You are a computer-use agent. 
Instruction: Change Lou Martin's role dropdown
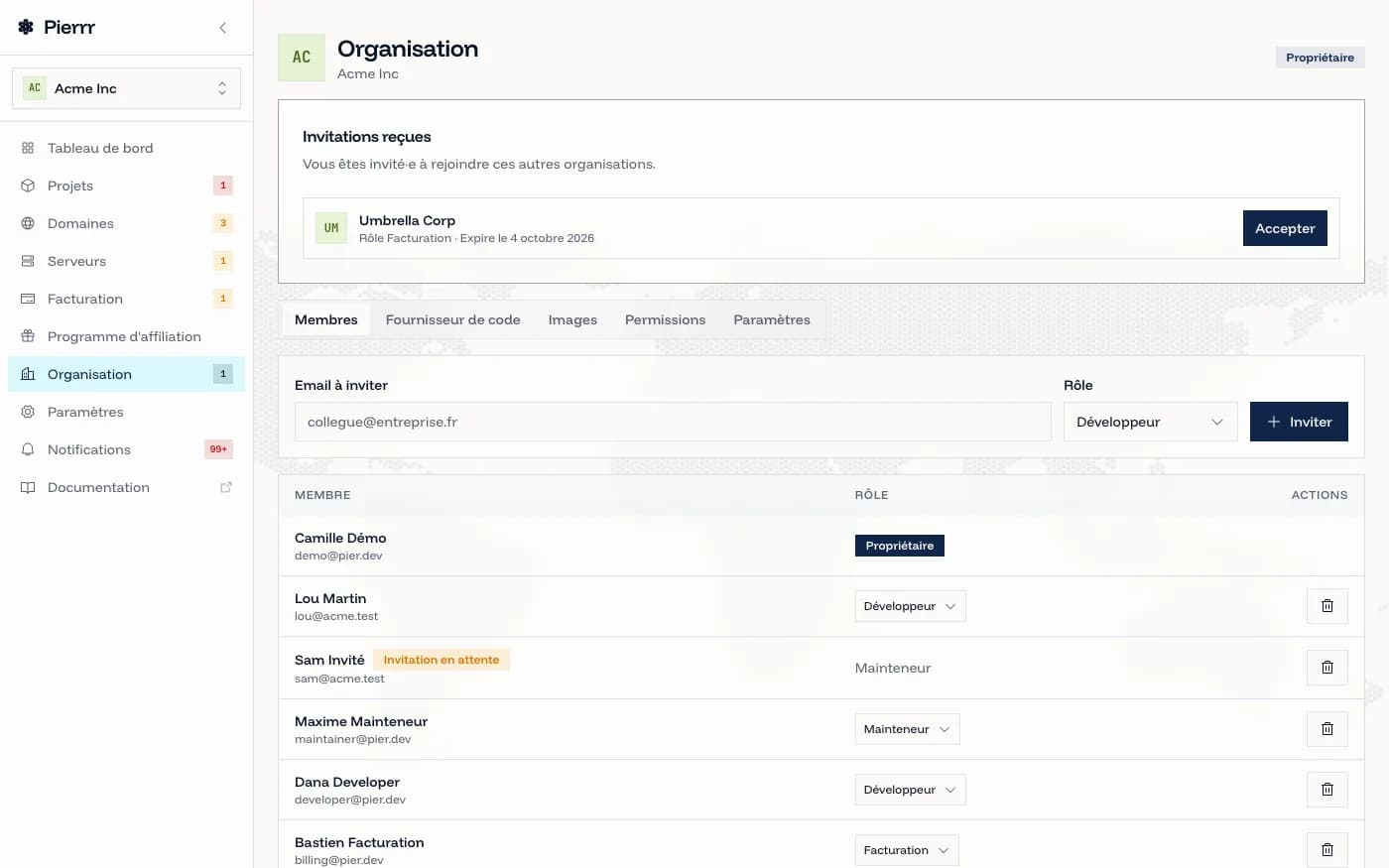[910, 606]
